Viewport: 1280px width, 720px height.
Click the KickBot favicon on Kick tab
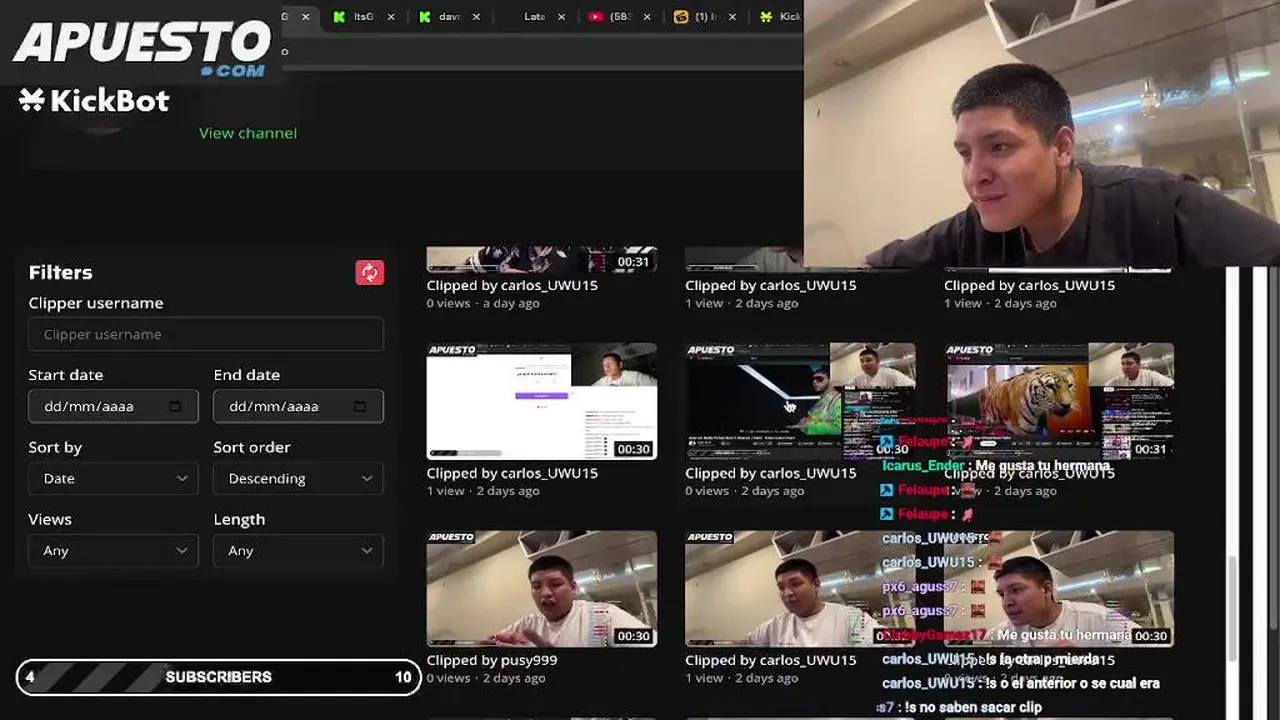tap(767, 17)
